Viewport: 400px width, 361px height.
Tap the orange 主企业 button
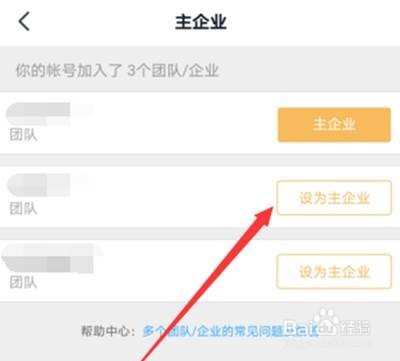[x=334, y=125]
